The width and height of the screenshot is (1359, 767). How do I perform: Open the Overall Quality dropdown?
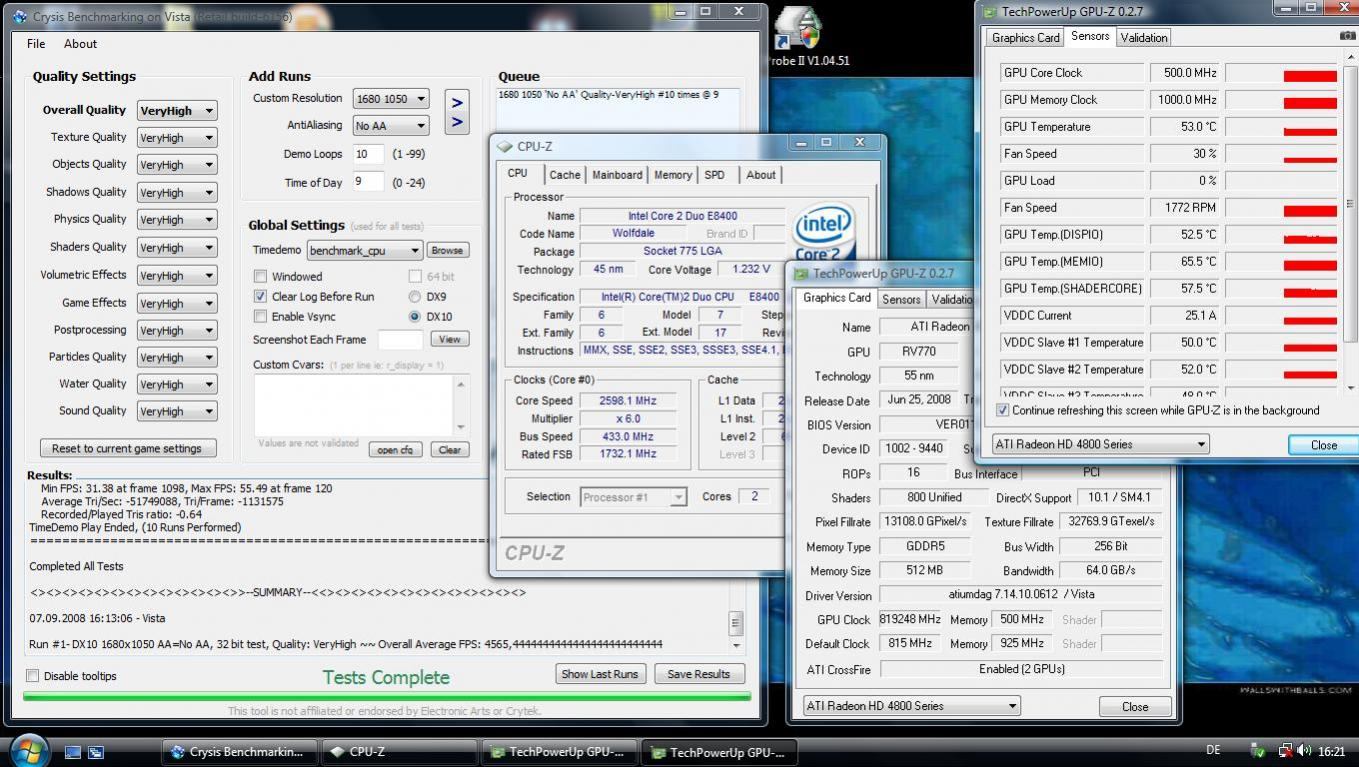coord(176,111)
